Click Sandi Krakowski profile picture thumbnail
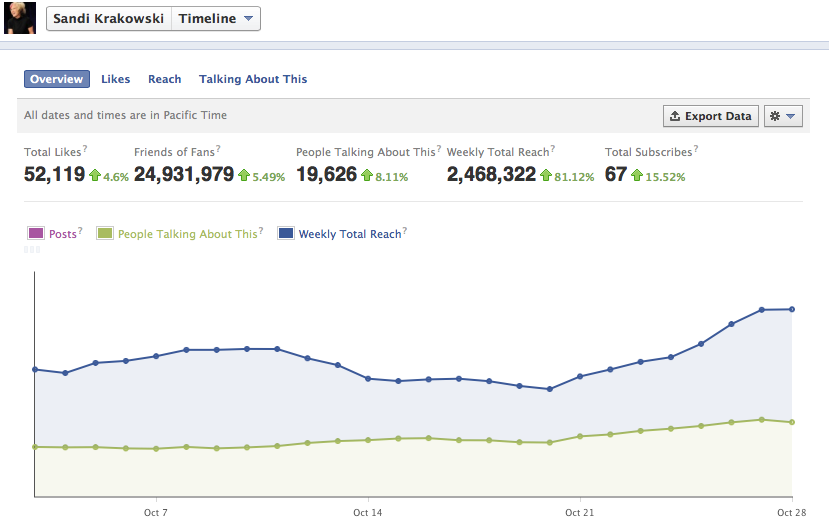Screen dimensions: 829x526 [20, 18]
